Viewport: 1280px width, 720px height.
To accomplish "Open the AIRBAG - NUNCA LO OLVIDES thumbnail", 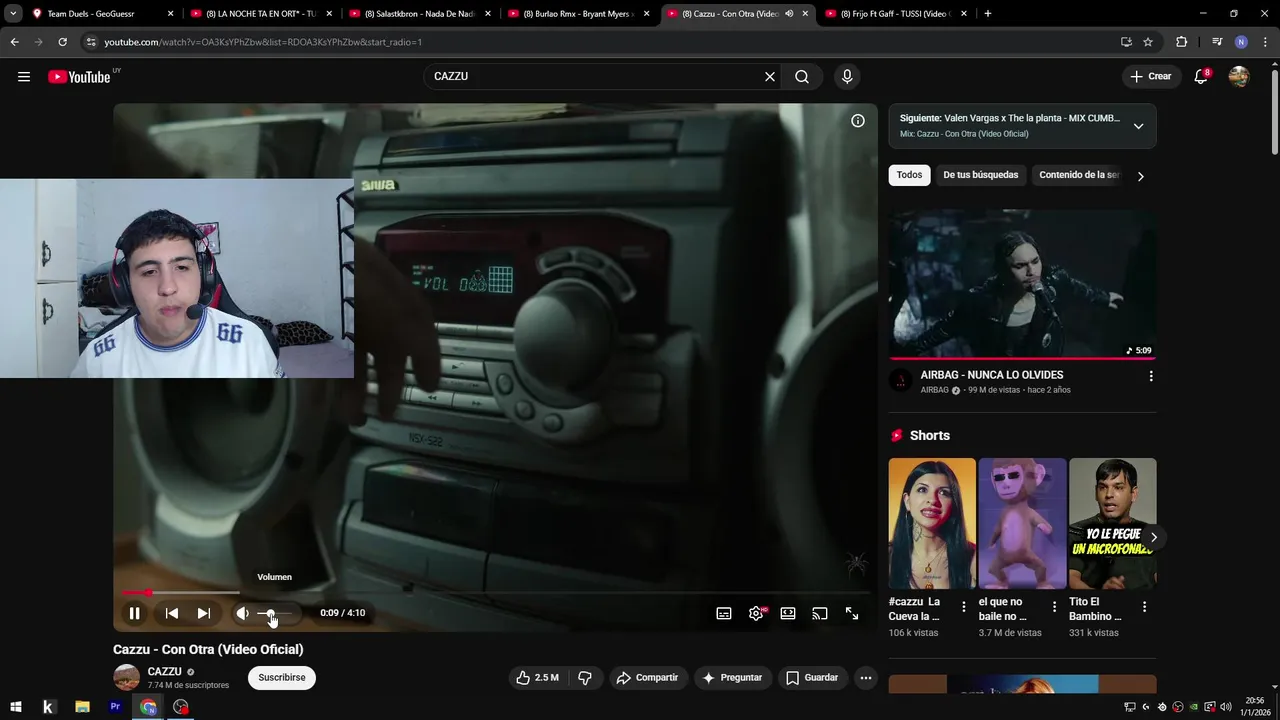I will point(1022,284).
